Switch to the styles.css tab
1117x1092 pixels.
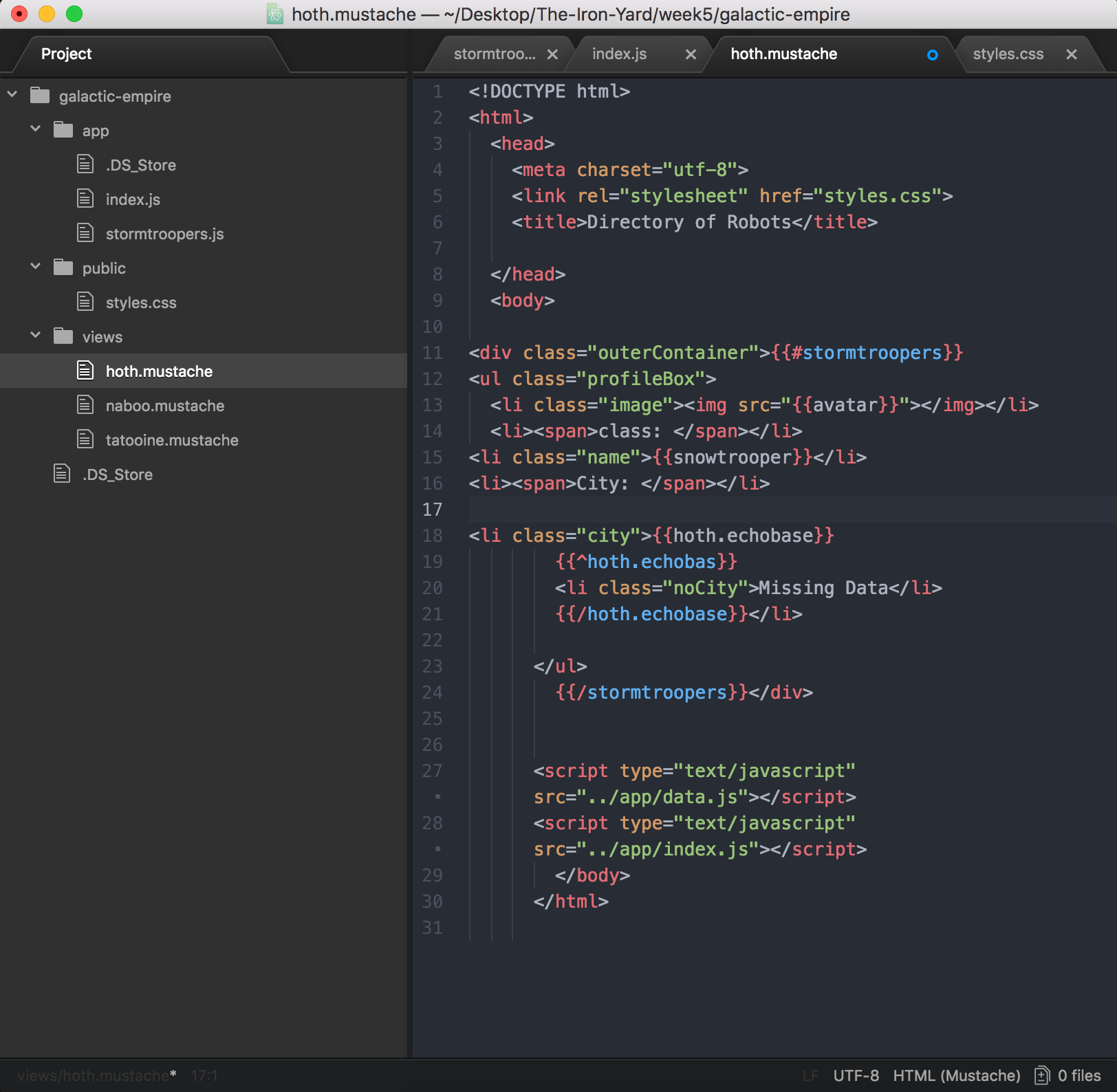1008,54
